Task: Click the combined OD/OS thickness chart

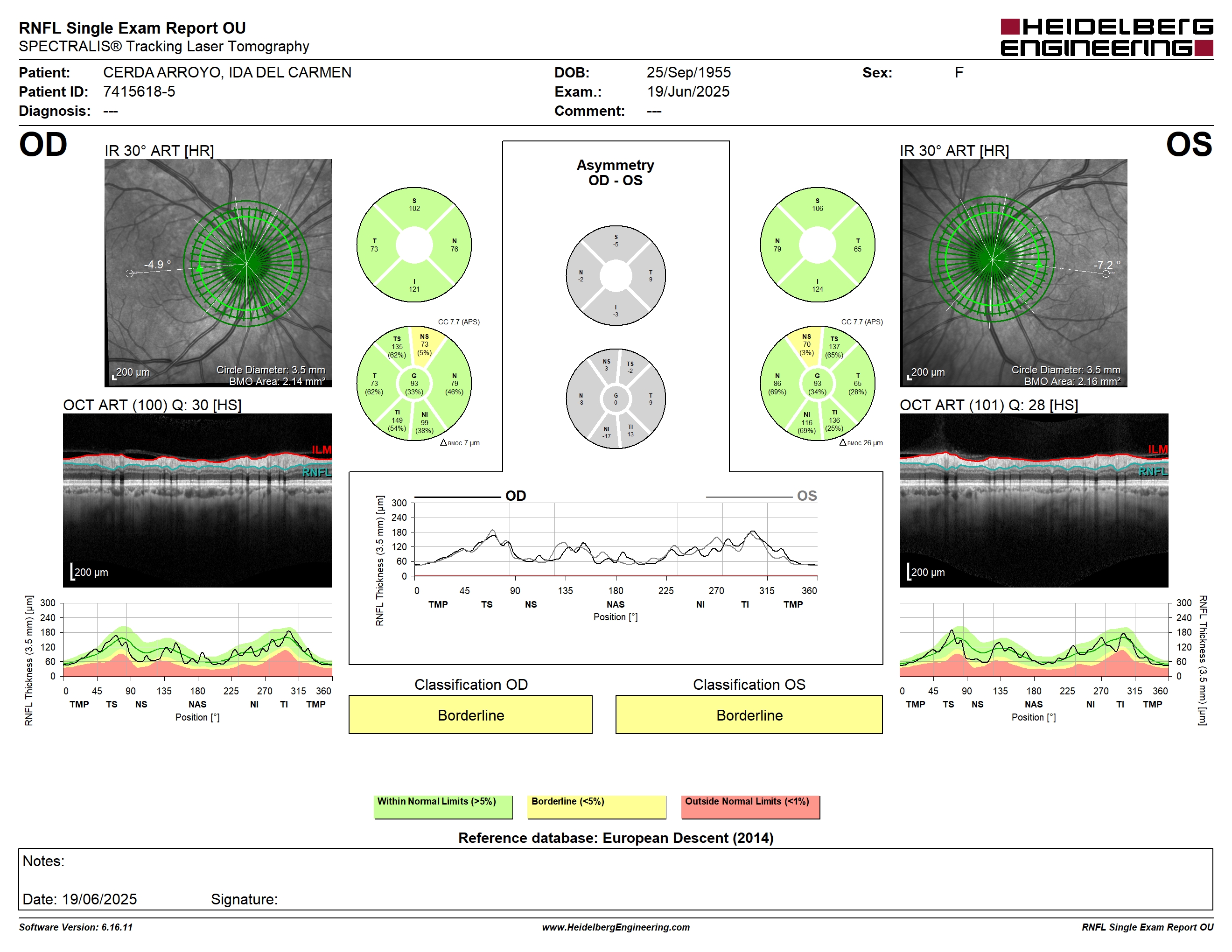Action: coord(616,539)
